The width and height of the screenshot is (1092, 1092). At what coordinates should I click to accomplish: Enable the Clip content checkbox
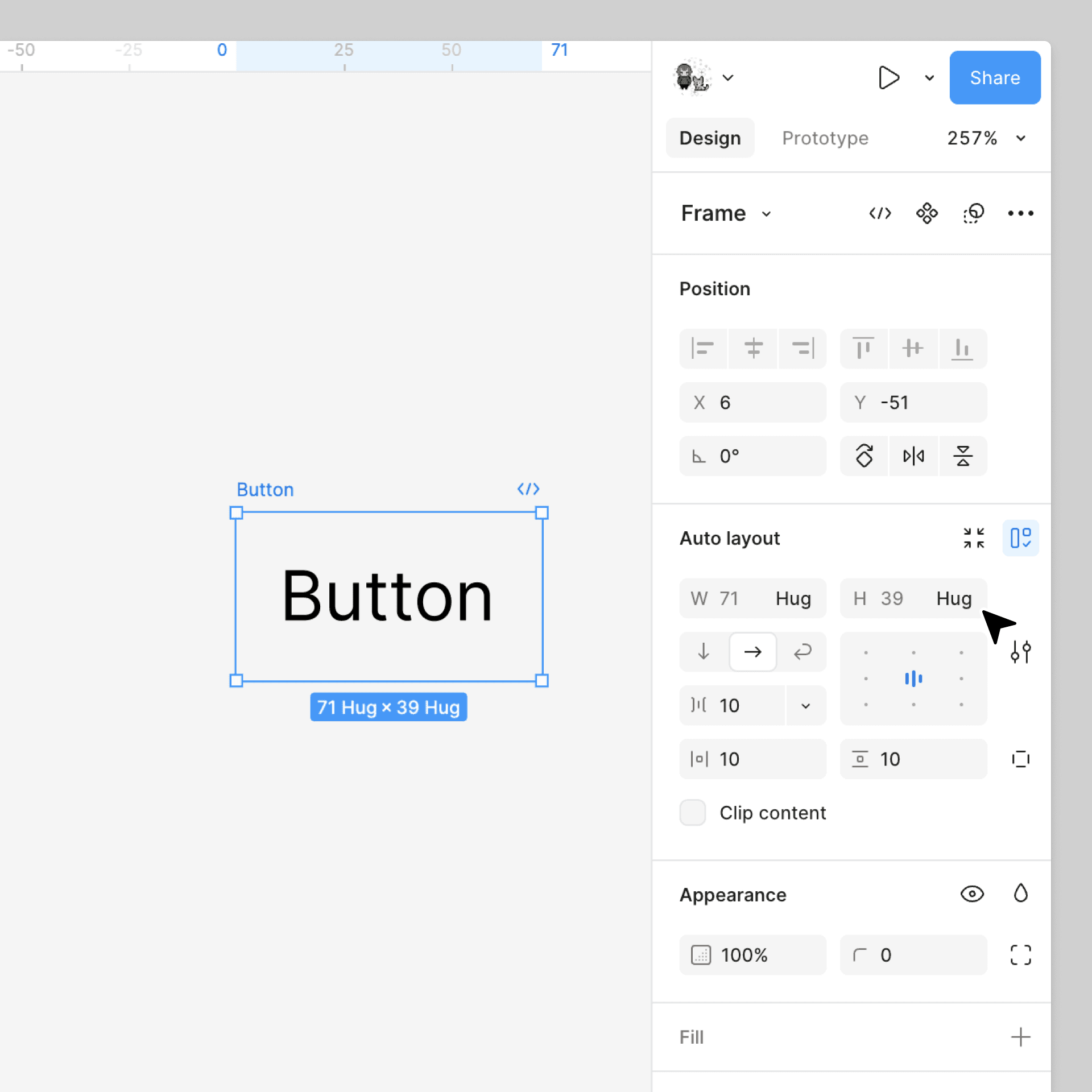pos(693,813)
